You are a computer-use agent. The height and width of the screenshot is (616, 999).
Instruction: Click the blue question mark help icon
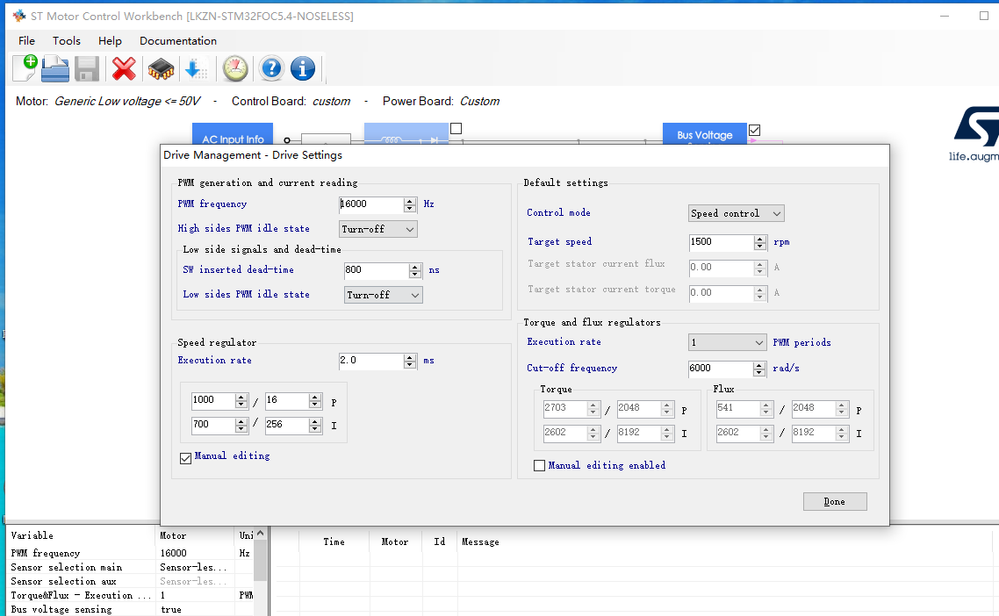coord(271,68)
